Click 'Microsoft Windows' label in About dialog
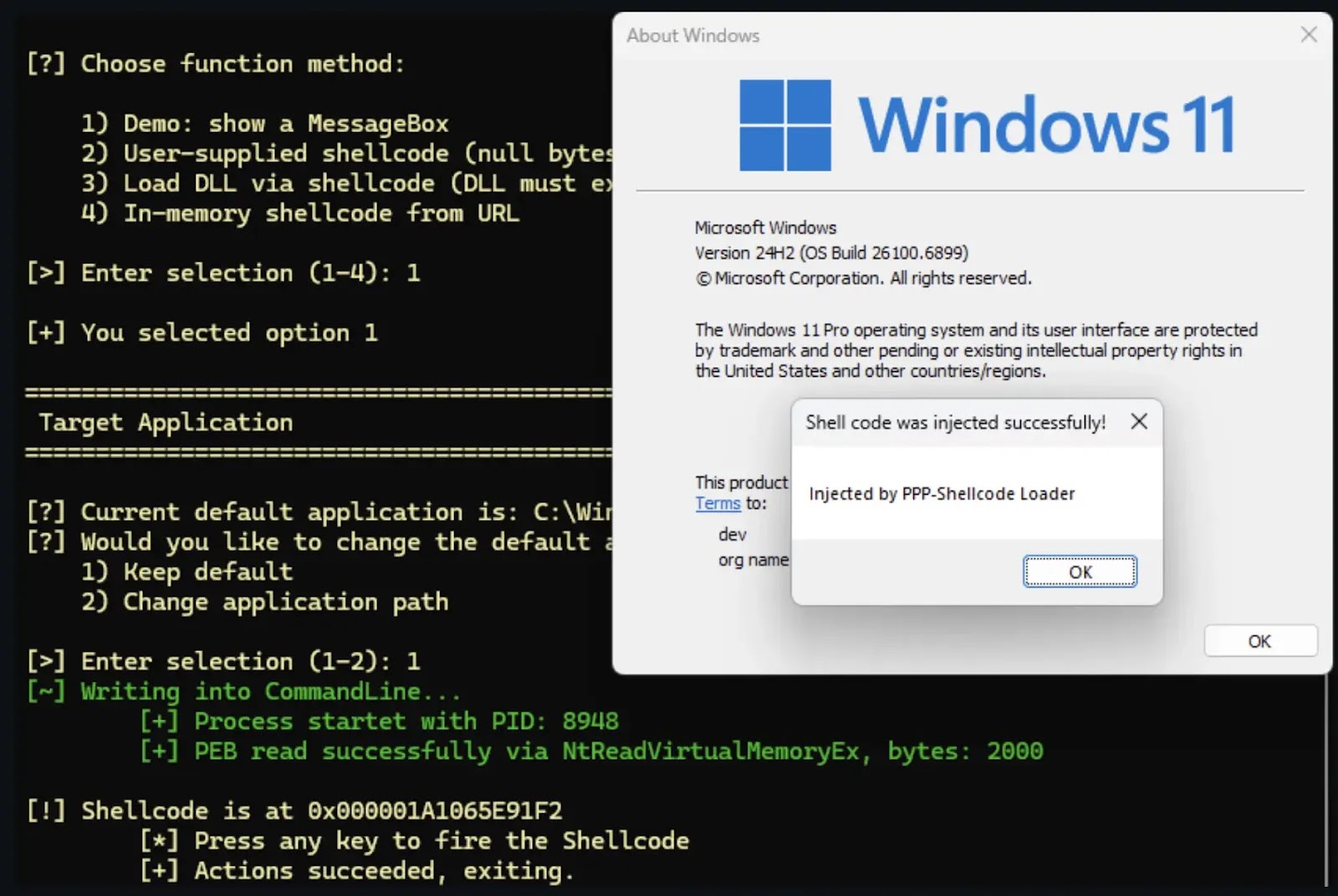Screen dimensions: 1338x896 pyautogui.click(x=765, y=227)
